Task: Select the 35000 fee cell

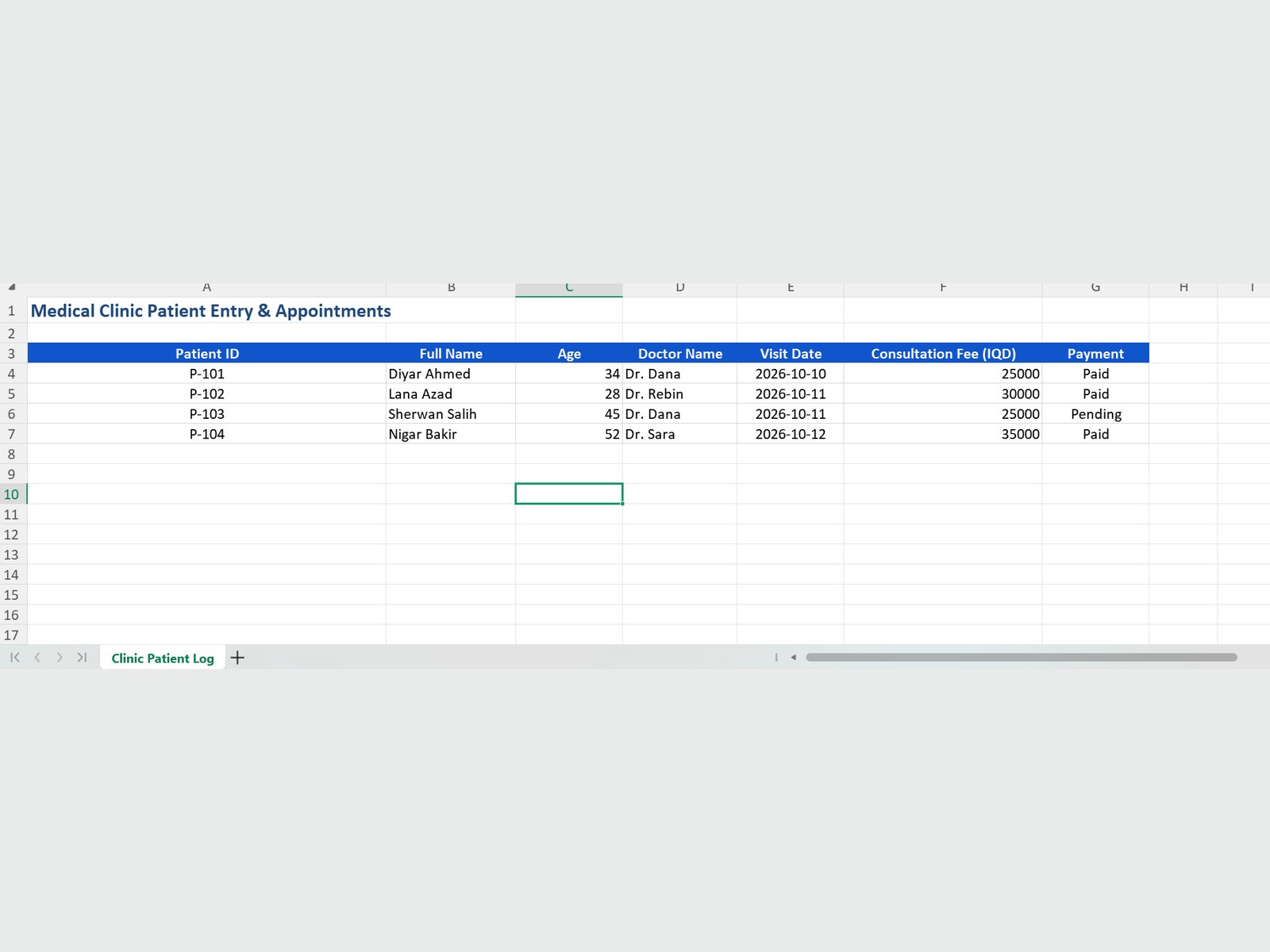Action: pyautogui.click(x=943, y=434)
